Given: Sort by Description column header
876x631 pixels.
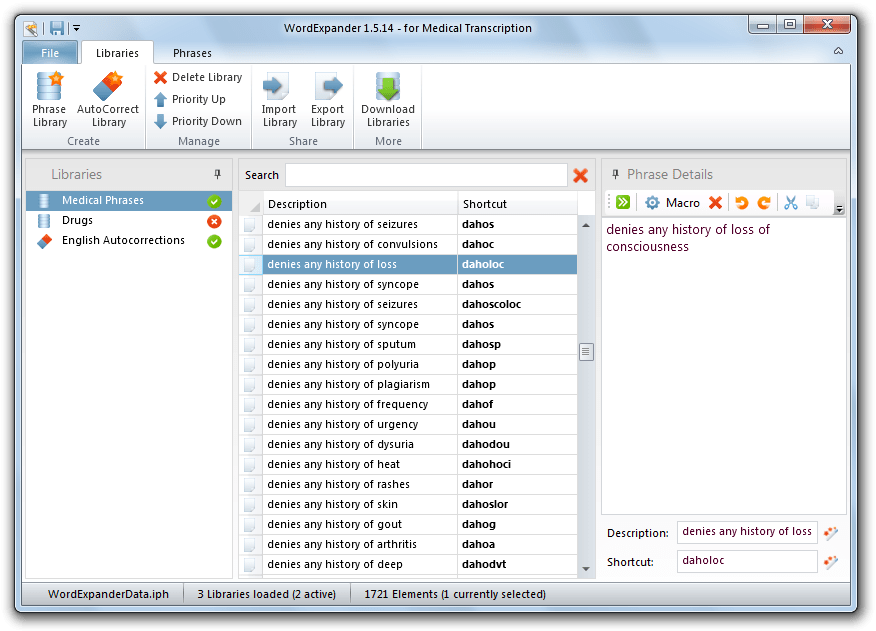Looking at the screenshot, I should pos(360,204).
